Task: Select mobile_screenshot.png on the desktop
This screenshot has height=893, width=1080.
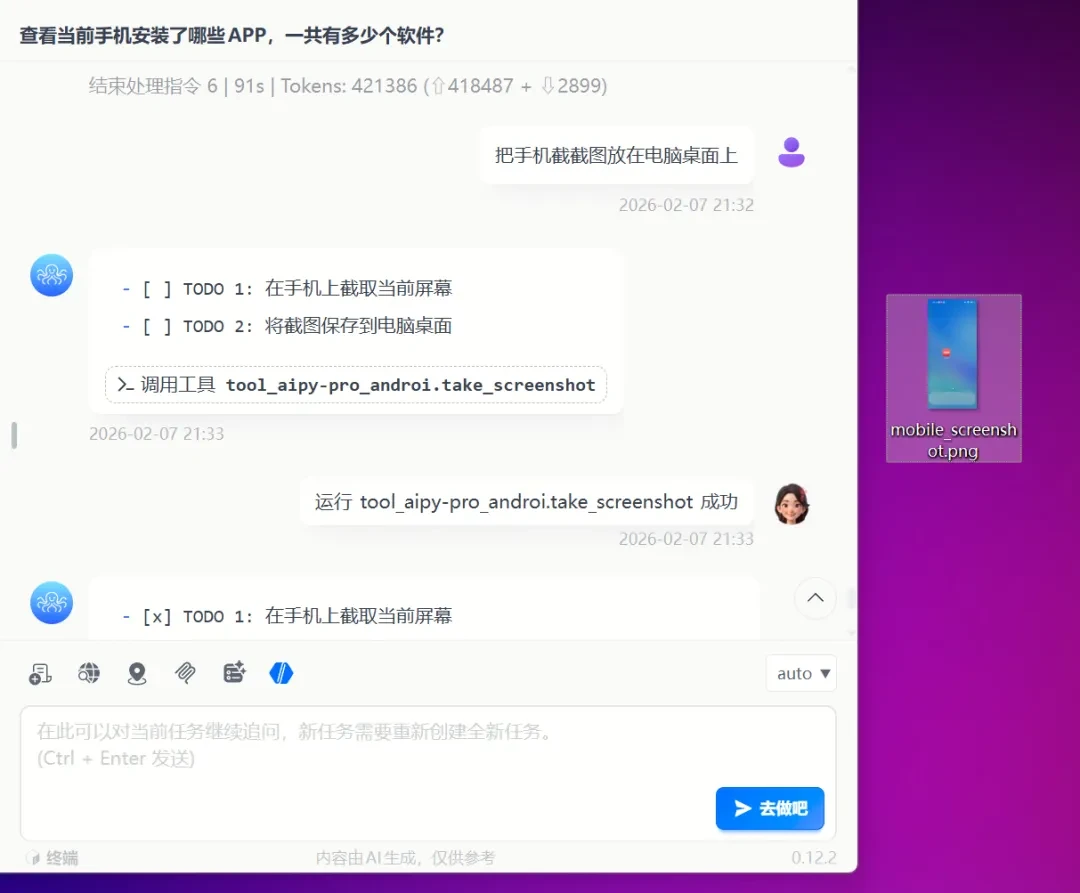Action: (x=954, y=379)
